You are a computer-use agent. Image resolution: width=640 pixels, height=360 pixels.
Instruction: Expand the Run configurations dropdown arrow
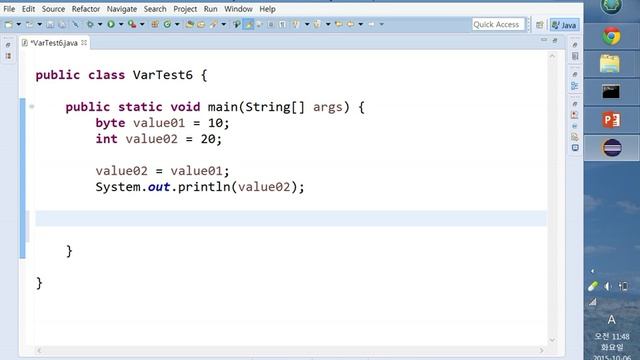(121, 24)
